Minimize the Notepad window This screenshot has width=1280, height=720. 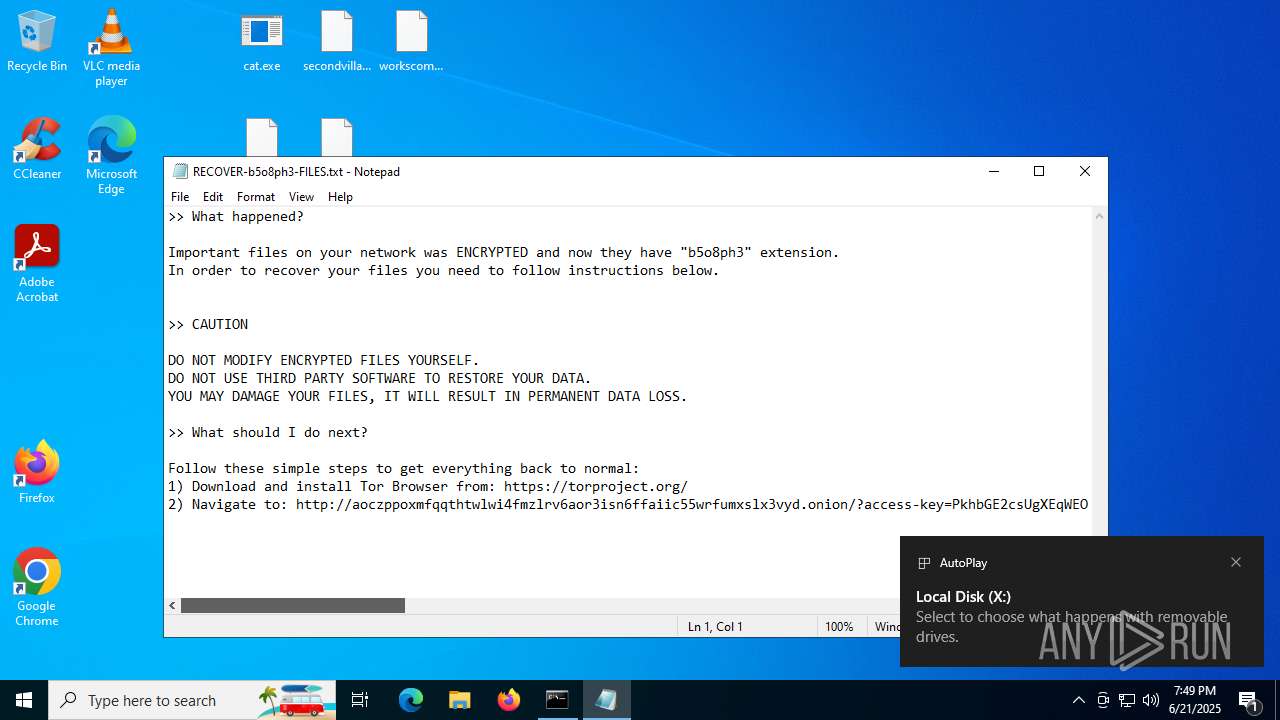[x=994, y=171]
